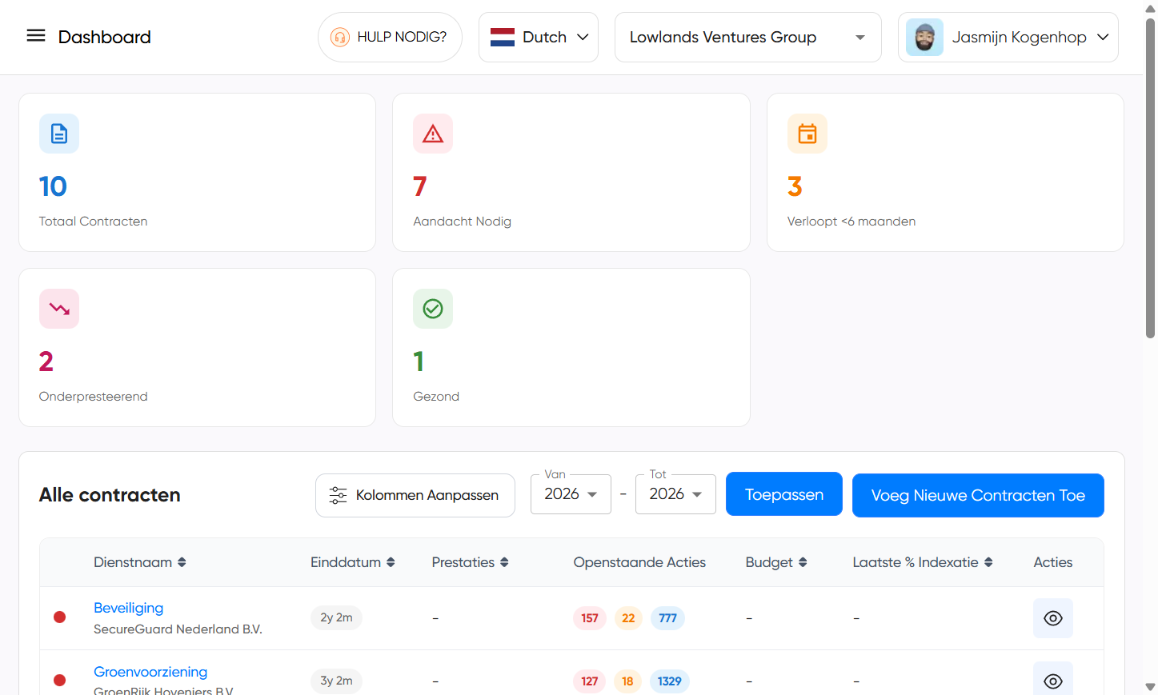The width and height of the screenshot is (1158, 695).
Task: Click the calendar icon for Verloopt <6 maanden
Action: pyautogui.click(x=807, y=134)
